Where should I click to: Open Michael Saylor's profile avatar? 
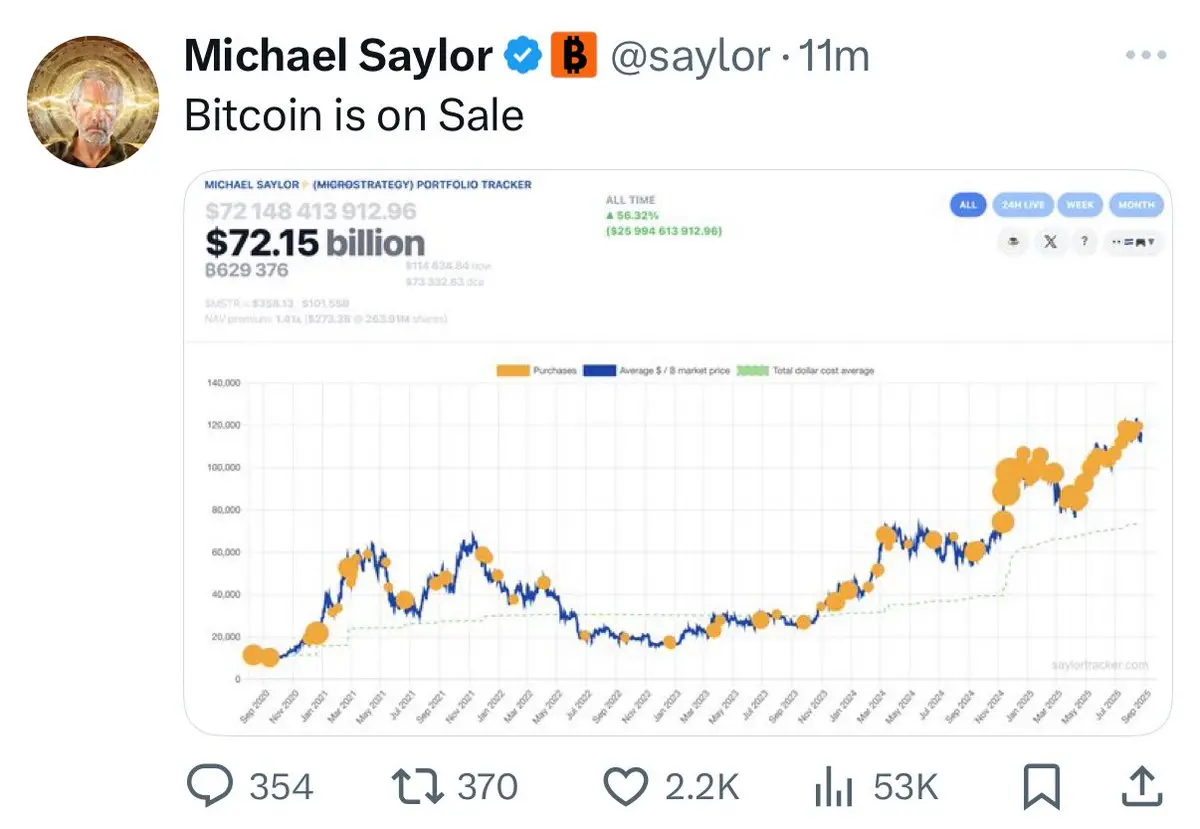[x=92, y=101]
